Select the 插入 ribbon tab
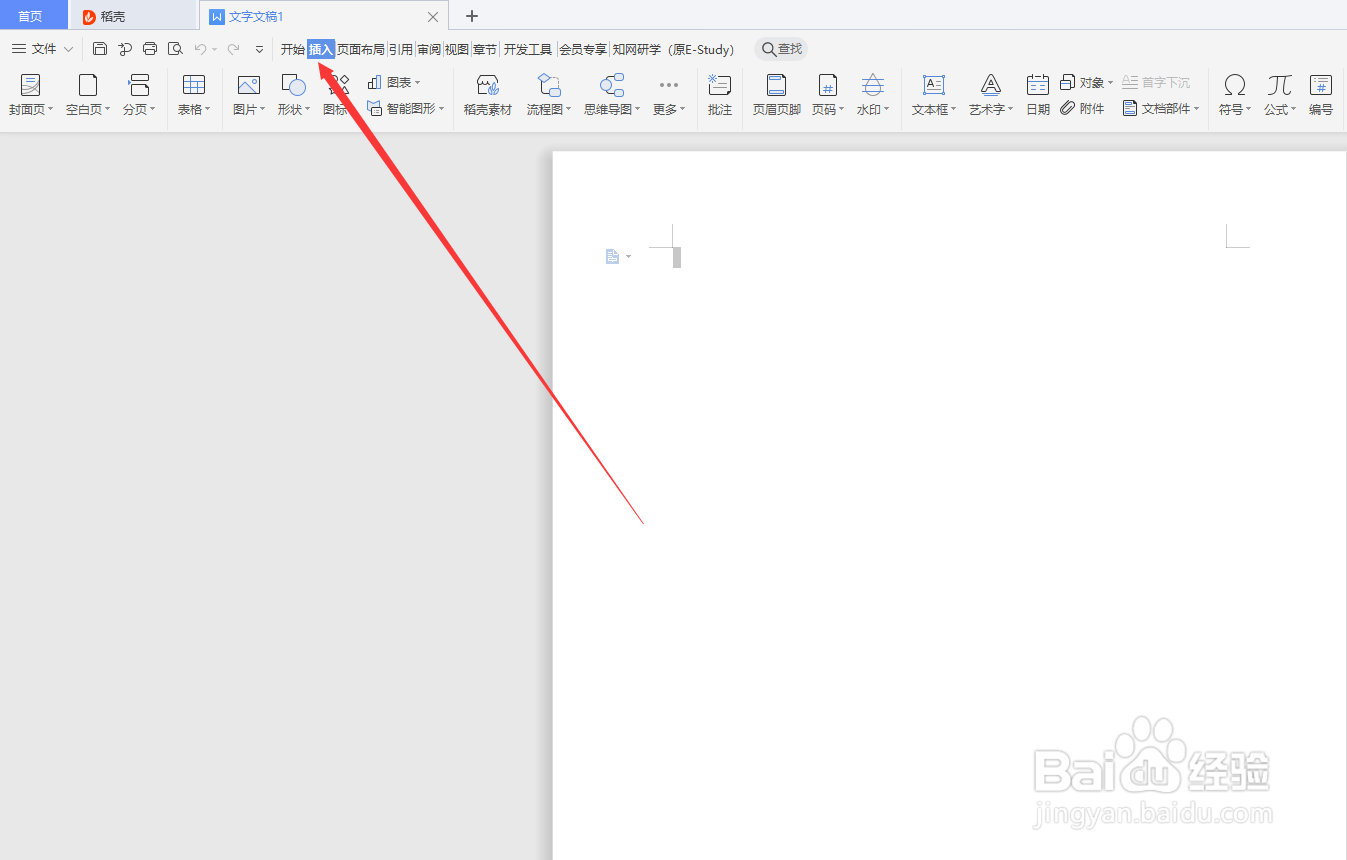The image size is (1347, 860). click(x=321, y=49)
